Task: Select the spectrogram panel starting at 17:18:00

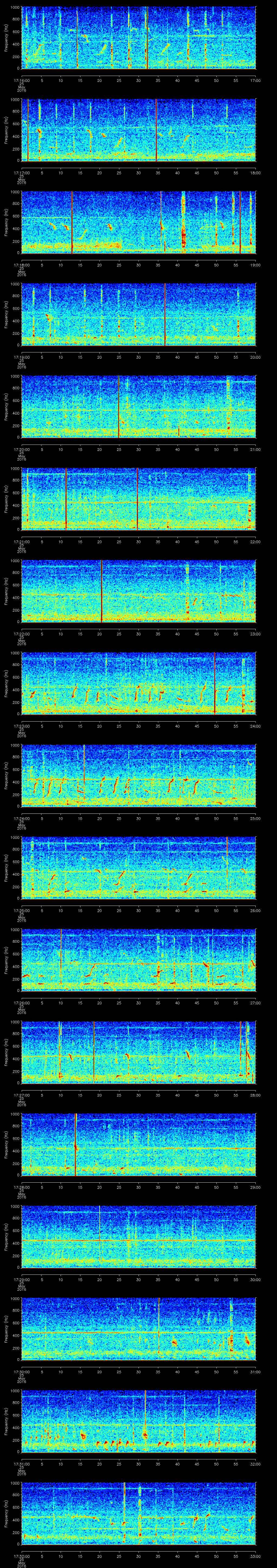Action: tap(138, 222)
